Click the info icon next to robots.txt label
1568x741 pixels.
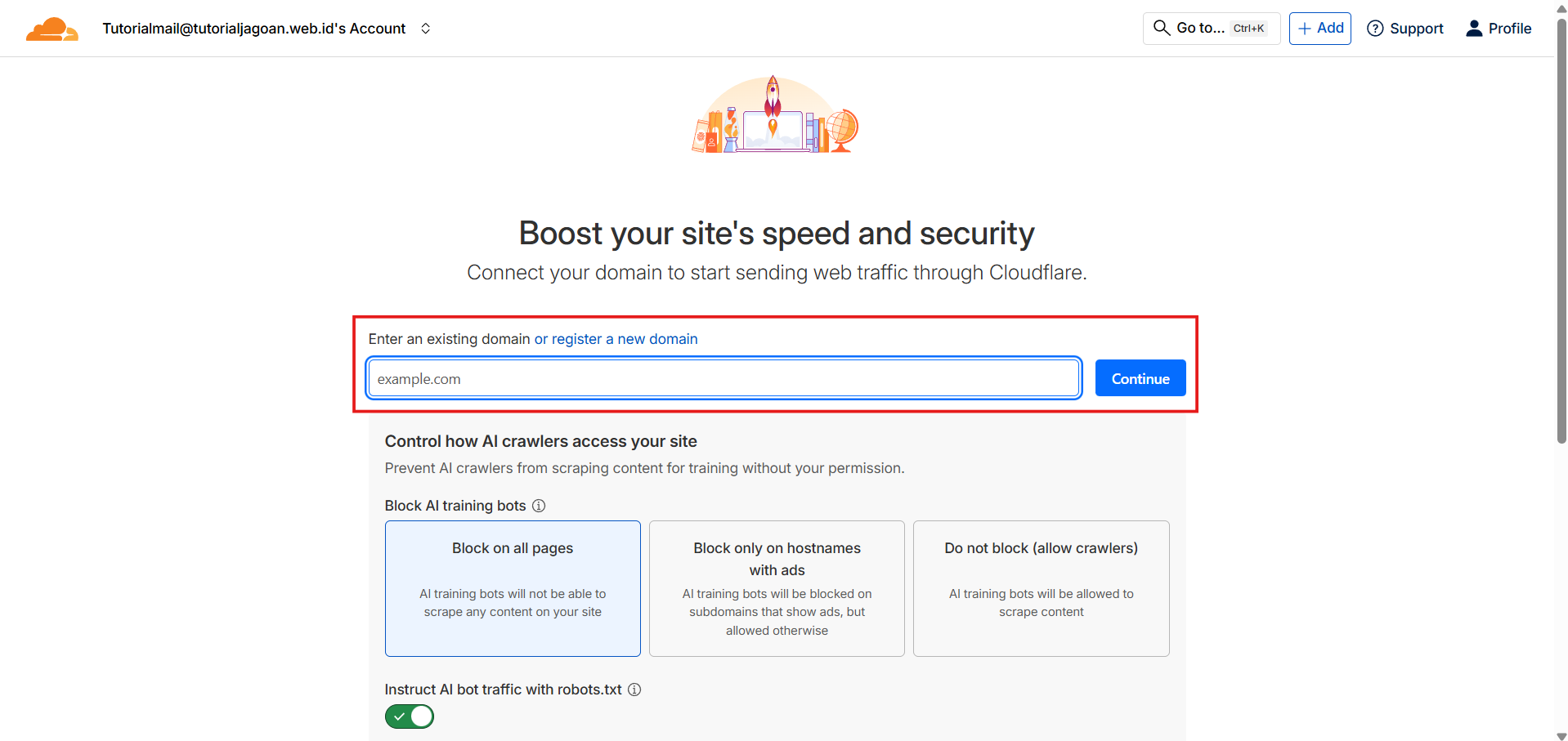[x=634, y=690]
